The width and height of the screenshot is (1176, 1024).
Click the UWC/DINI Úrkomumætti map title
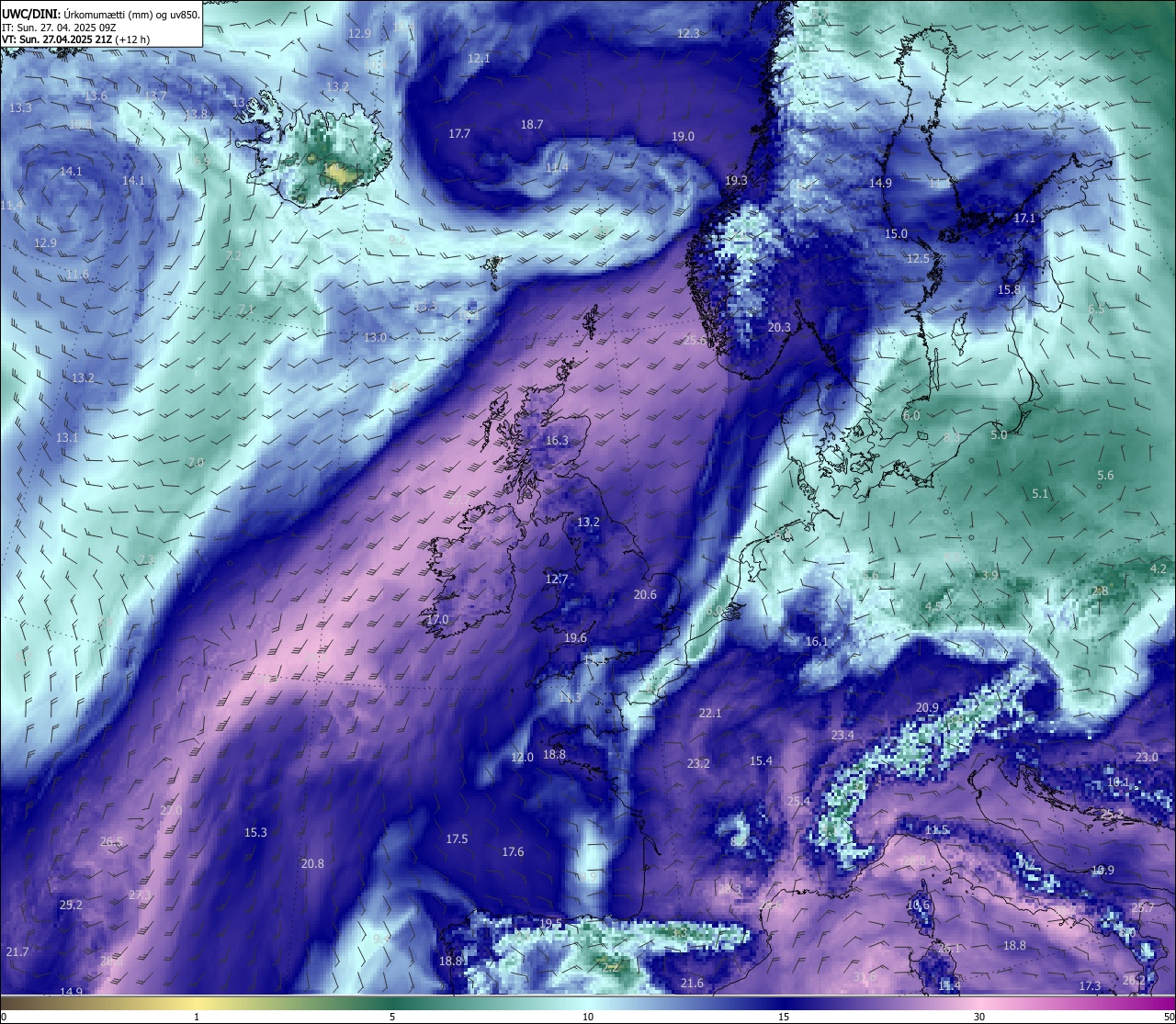click(x=101, y=15)
